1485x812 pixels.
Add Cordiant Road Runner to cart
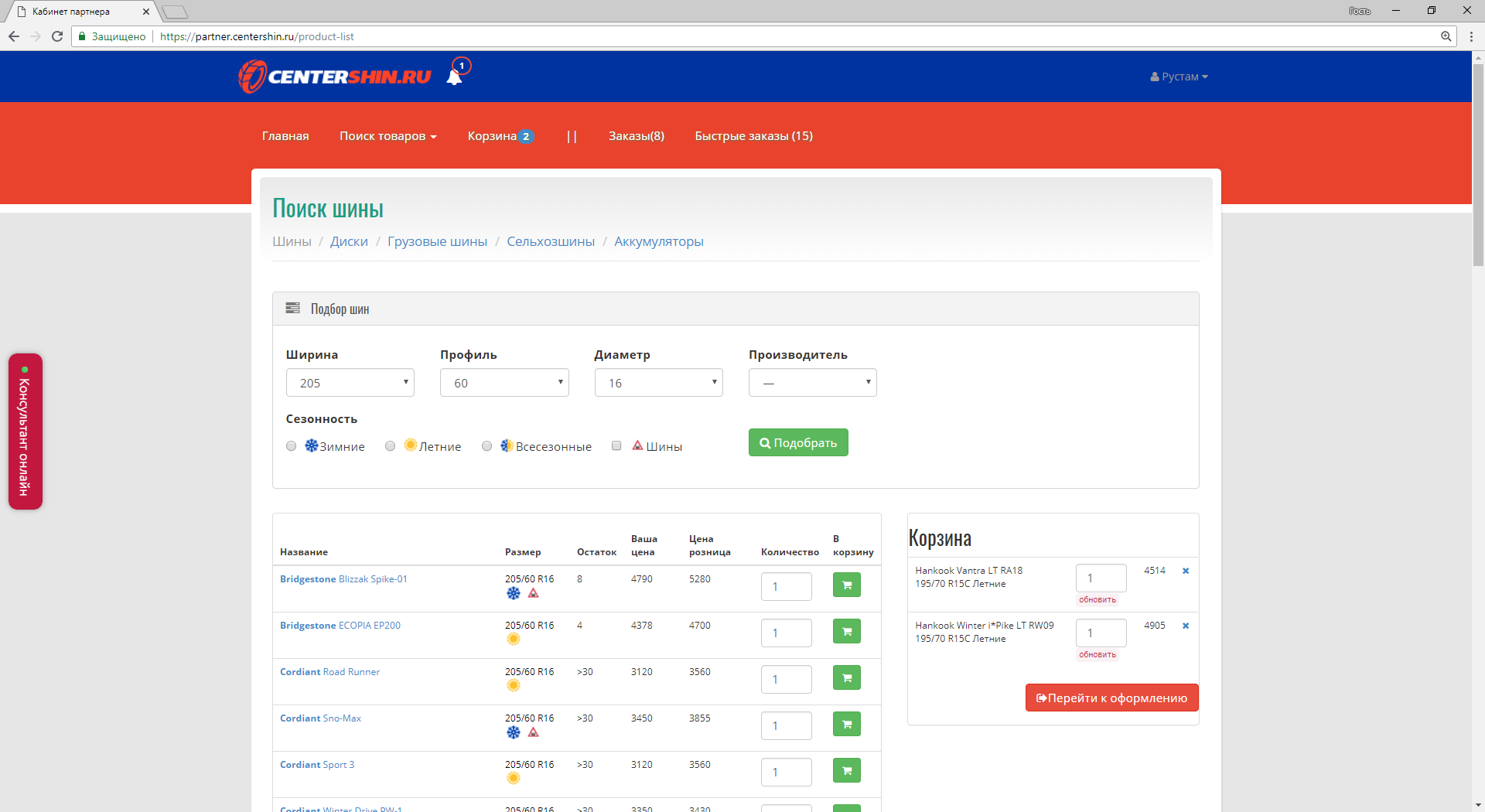click(x=847, y=678)
